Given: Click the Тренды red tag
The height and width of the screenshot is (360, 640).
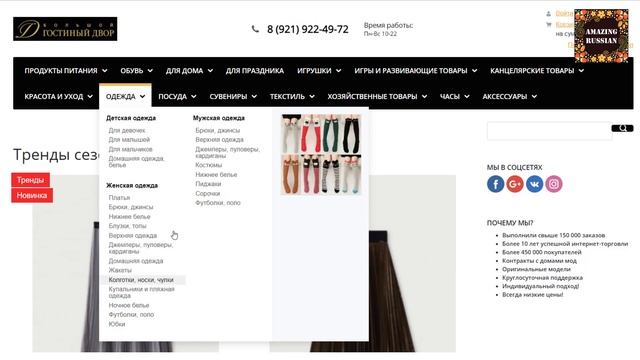Looking at the screenshot, I should click(30, 180).
